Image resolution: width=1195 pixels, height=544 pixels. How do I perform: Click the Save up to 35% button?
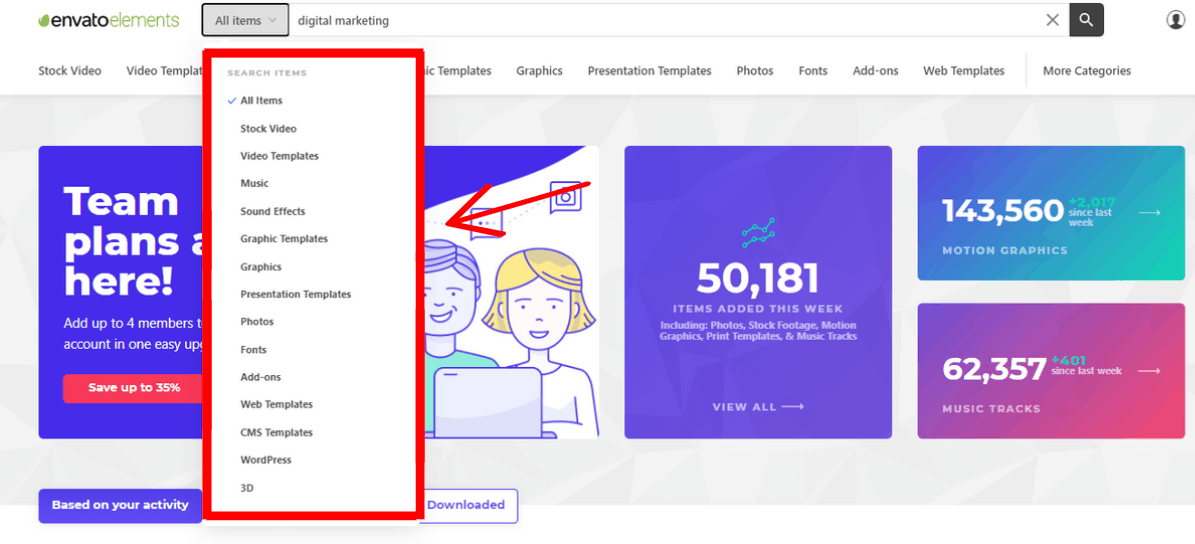pos(133,388)
